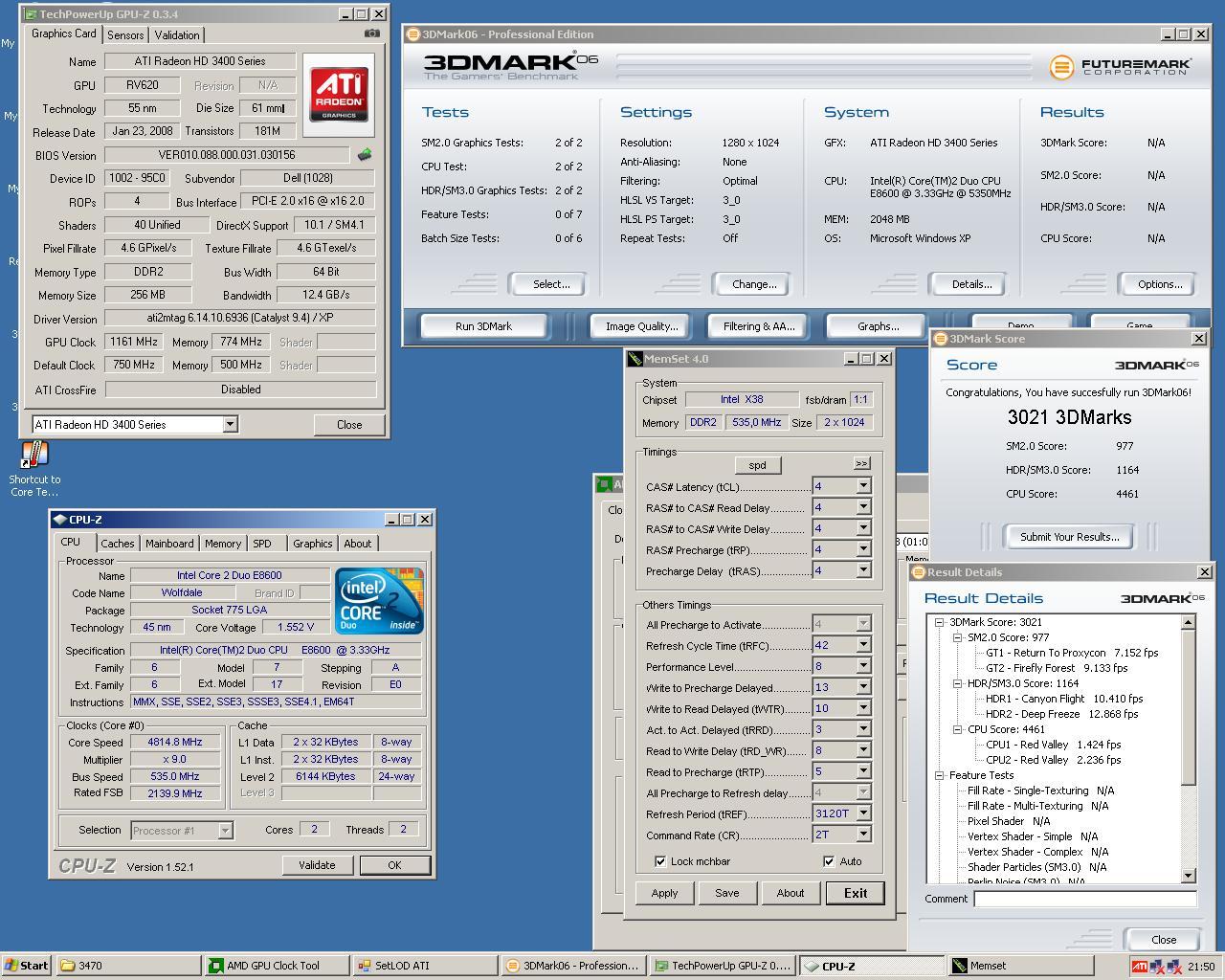Switch to SetLOD ATI in taskbar
Screen dimensions: 1225x980
click(423, 966)
